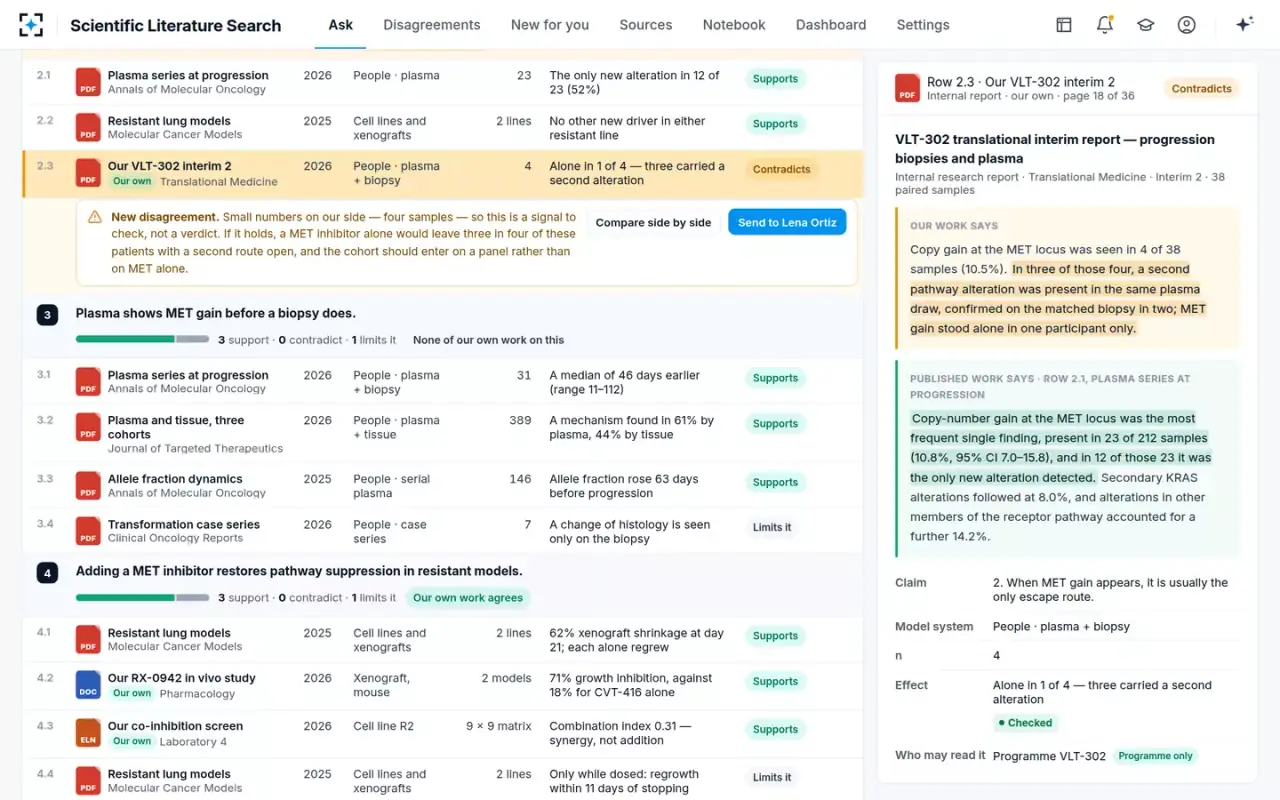
Task: Click the evidence bar under claim 3
Action: (x=142, y=340)
